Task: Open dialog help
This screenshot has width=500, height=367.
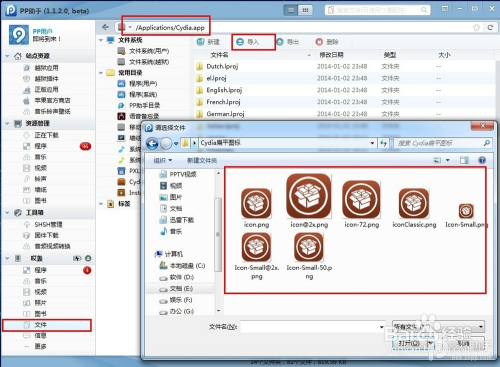Action: [482, 161]
